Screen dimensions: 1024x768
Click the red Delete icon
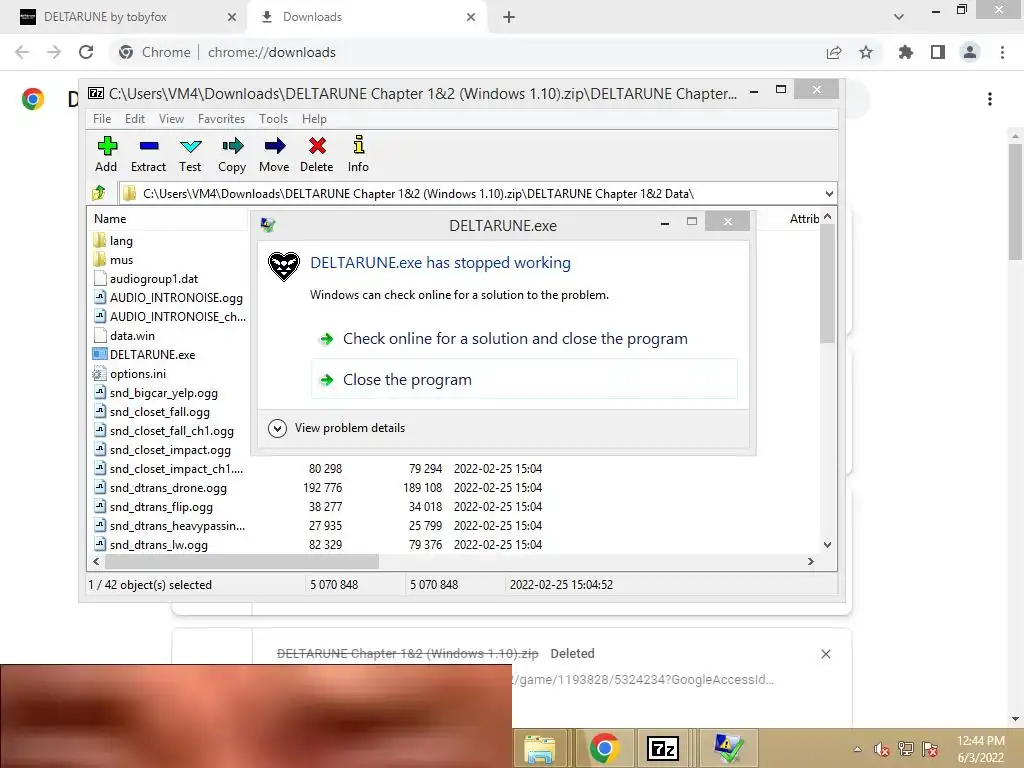point(317,146)
